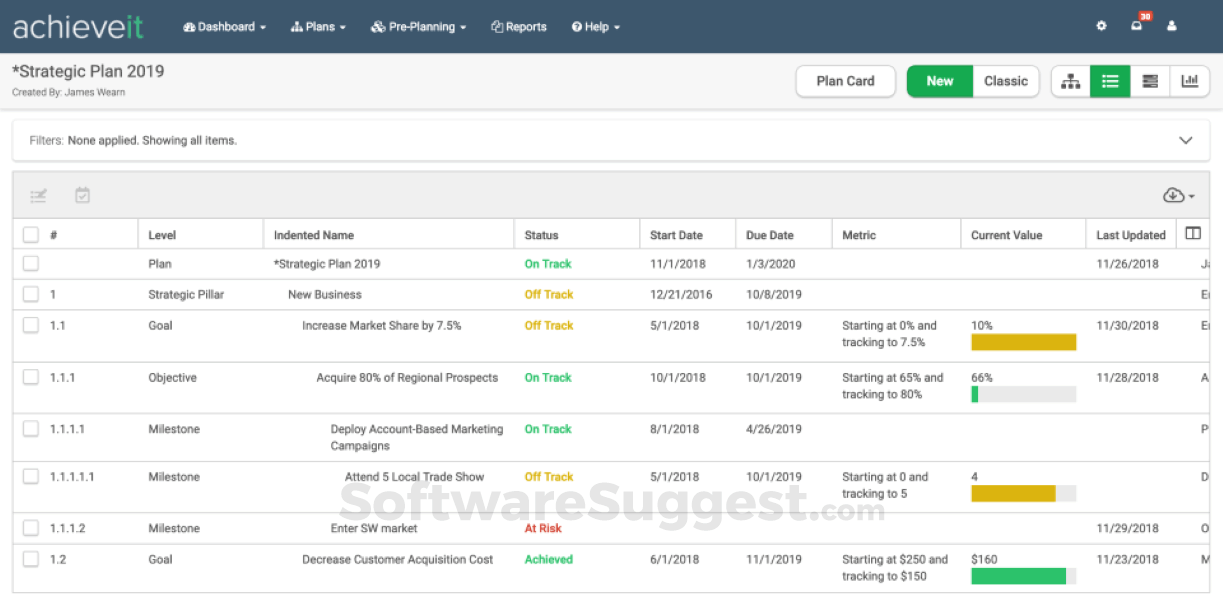
Task: Select checkbox for Decrease Customer Acquisition Cost
Action: tap(31, 560)
